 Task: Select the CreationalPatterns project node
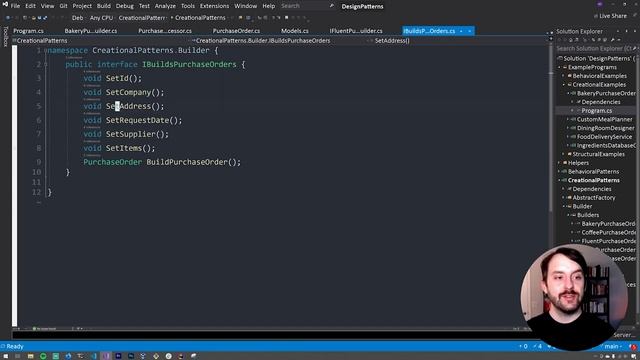[593, 180]
